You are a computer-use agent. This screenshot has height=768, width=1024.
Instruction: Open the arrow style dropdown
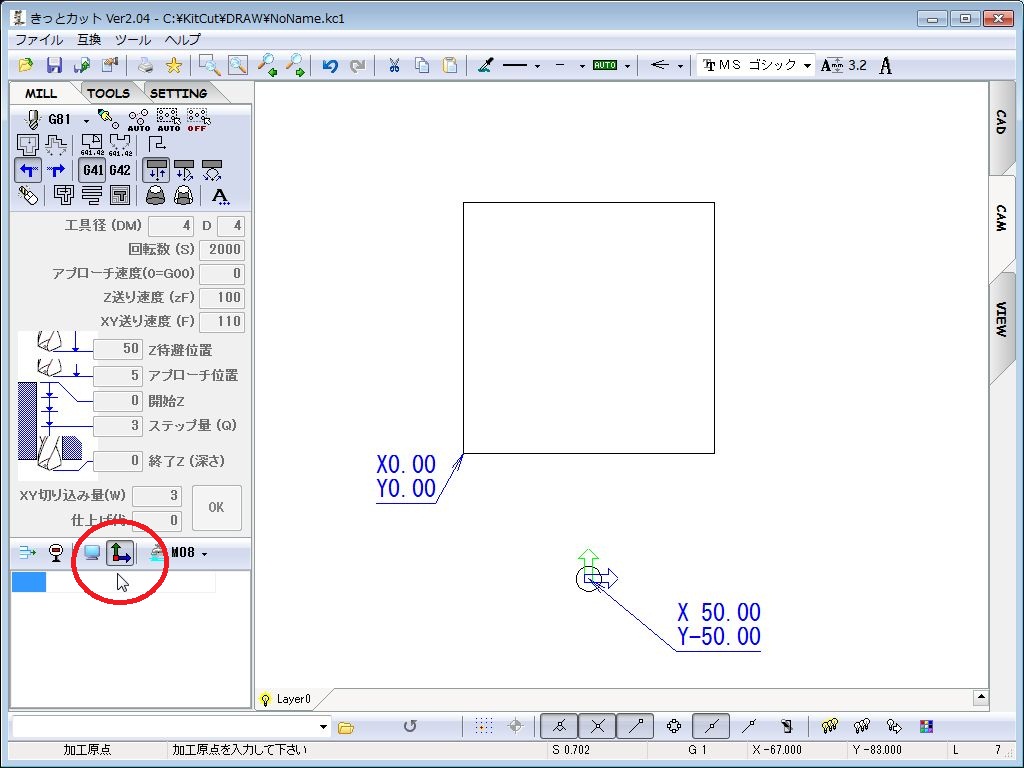click(680, 66)
